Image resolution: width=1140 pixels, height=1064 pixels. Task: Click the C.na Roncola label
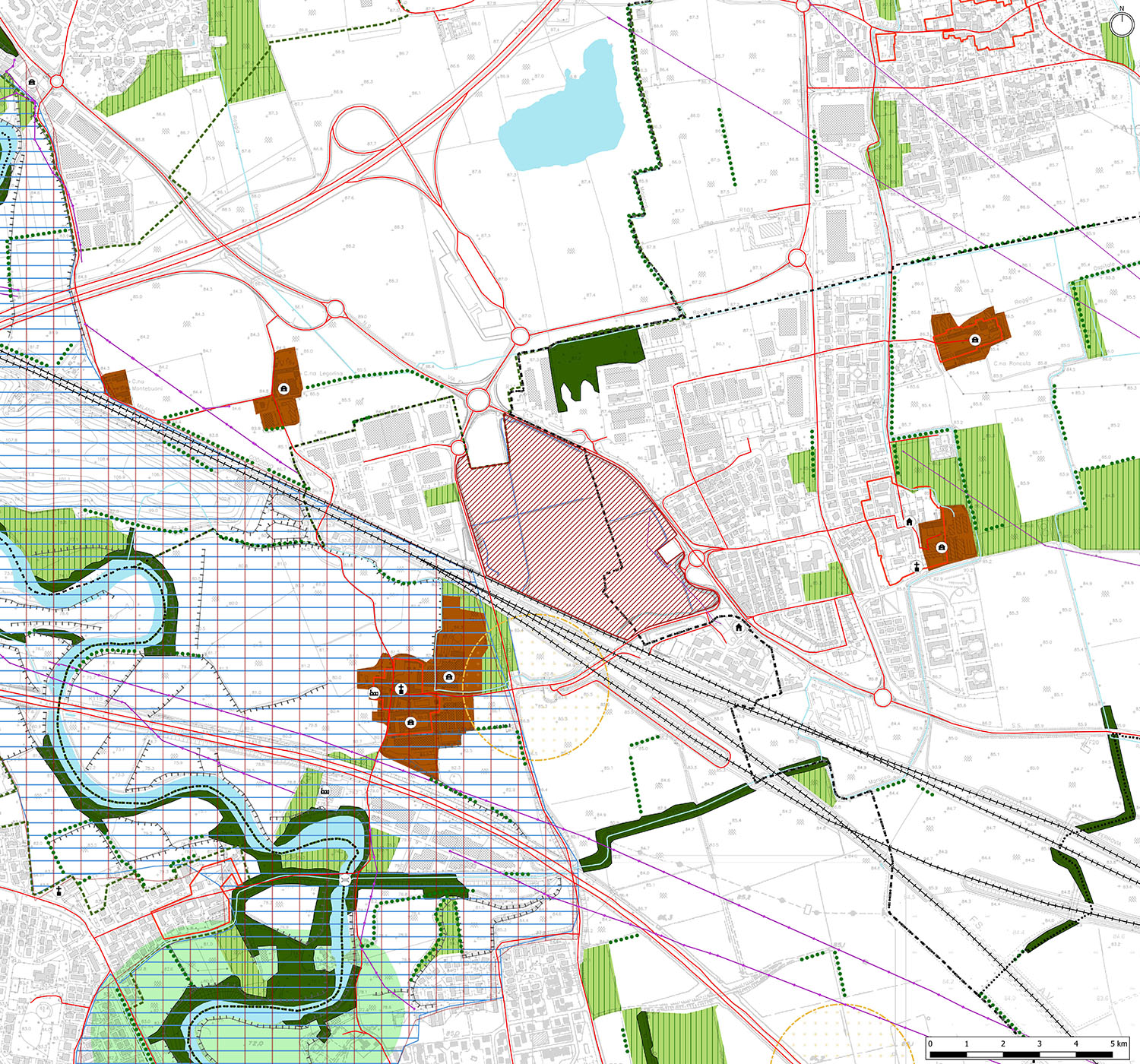[1012, 363]
